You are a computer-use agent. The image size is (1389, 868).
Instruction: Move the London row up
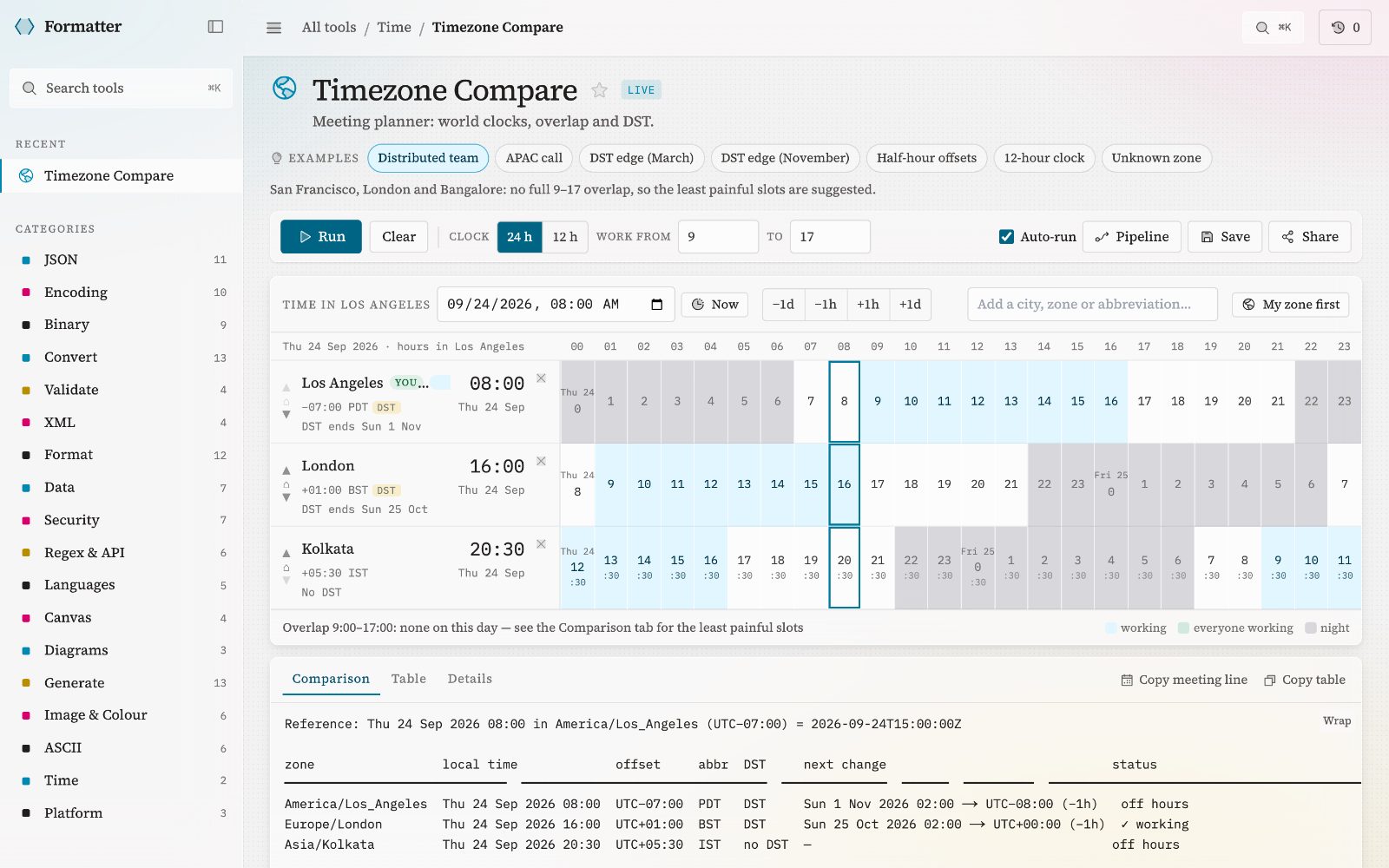(286, 470)
